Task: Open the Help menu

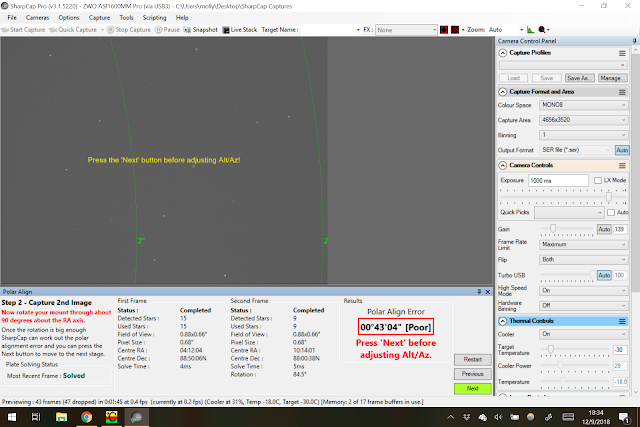Action: click(182, 18)
